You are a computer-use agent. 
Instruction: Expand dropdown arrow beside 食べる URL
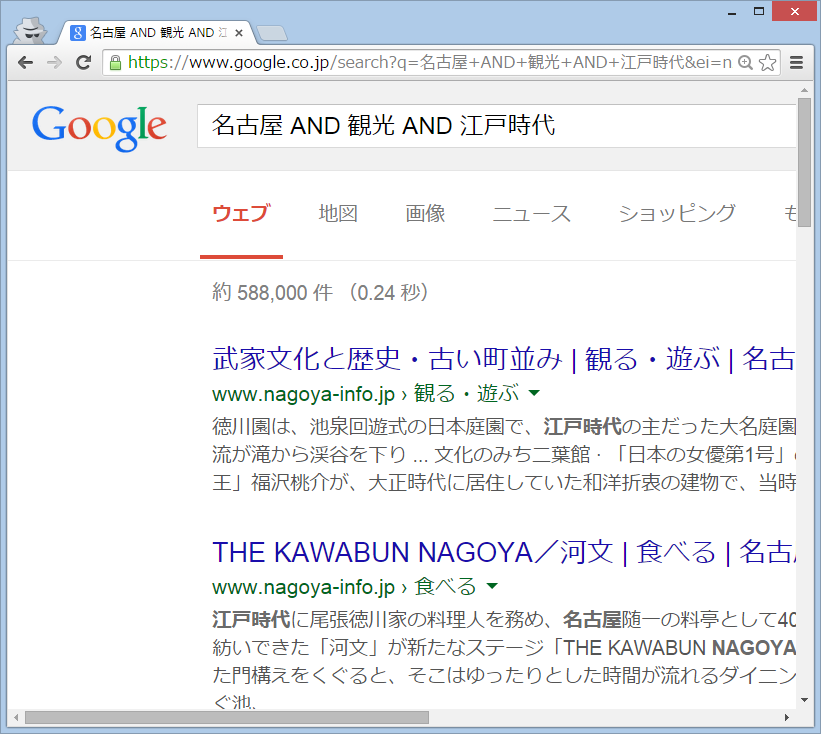492,586
